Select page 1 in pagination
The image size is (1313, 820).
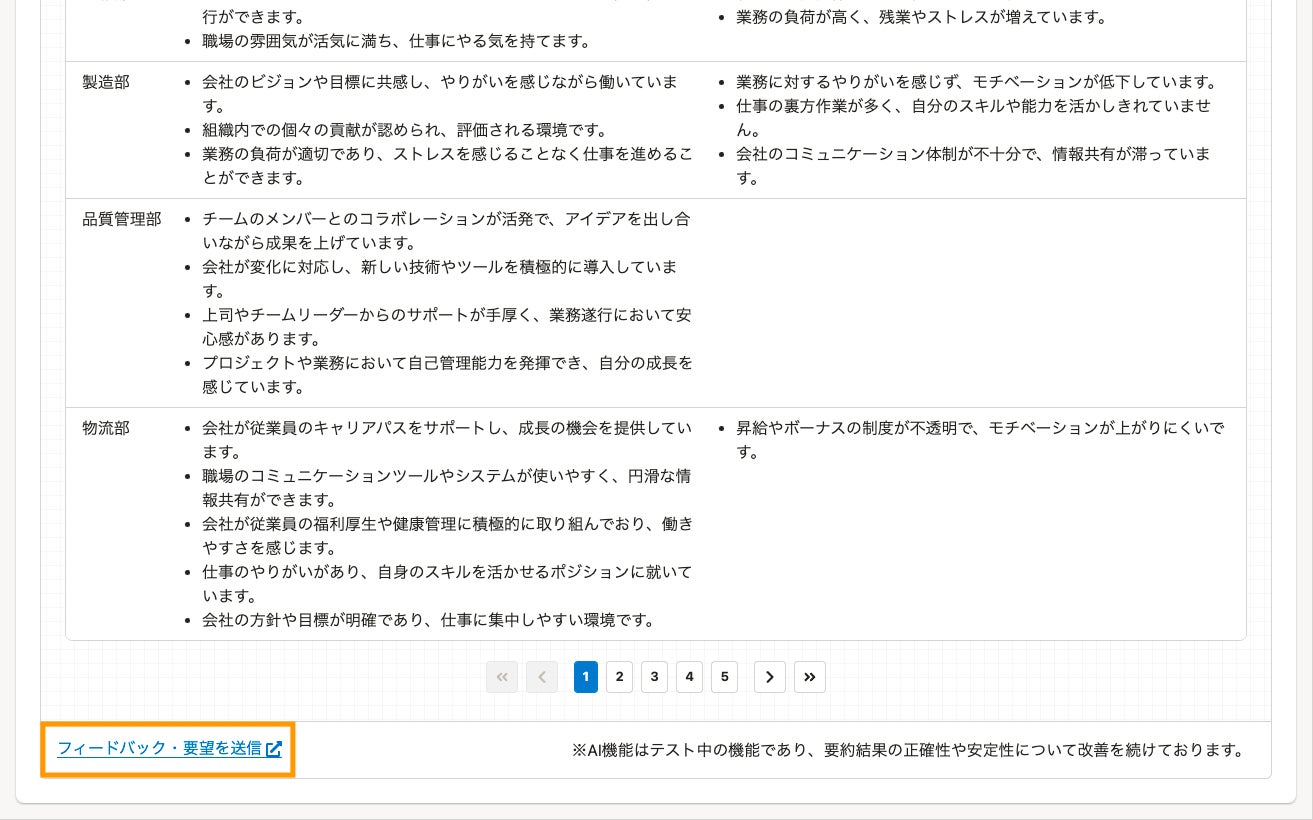point(586,677)
